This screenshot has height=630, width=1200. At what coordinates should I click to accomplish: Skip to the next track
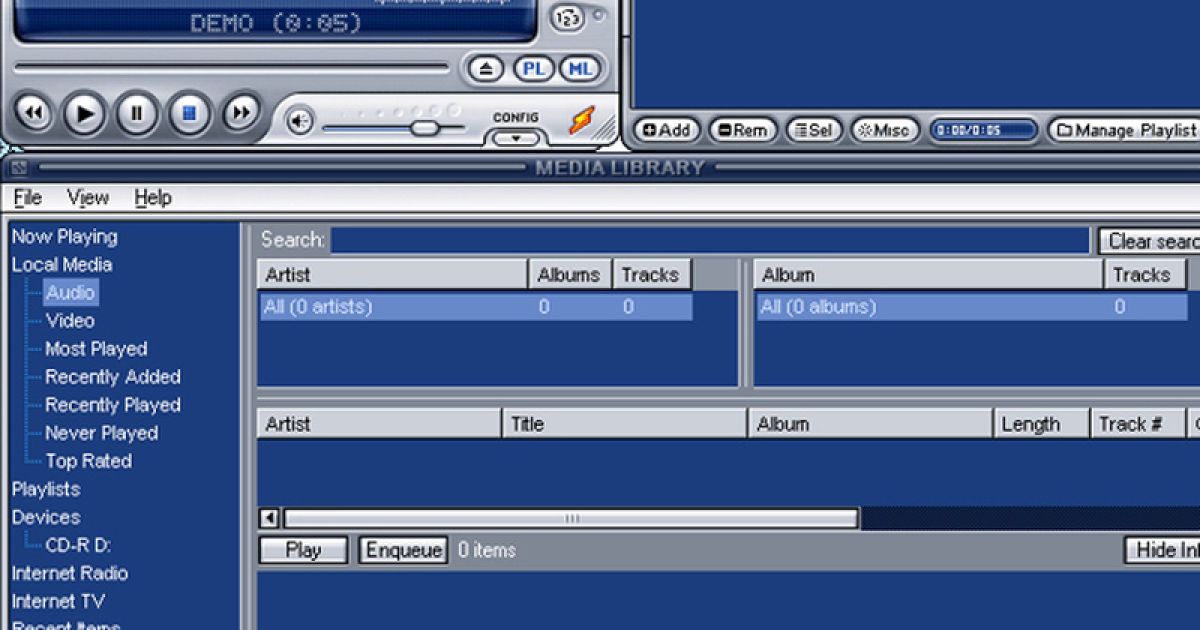coord(241,114)
